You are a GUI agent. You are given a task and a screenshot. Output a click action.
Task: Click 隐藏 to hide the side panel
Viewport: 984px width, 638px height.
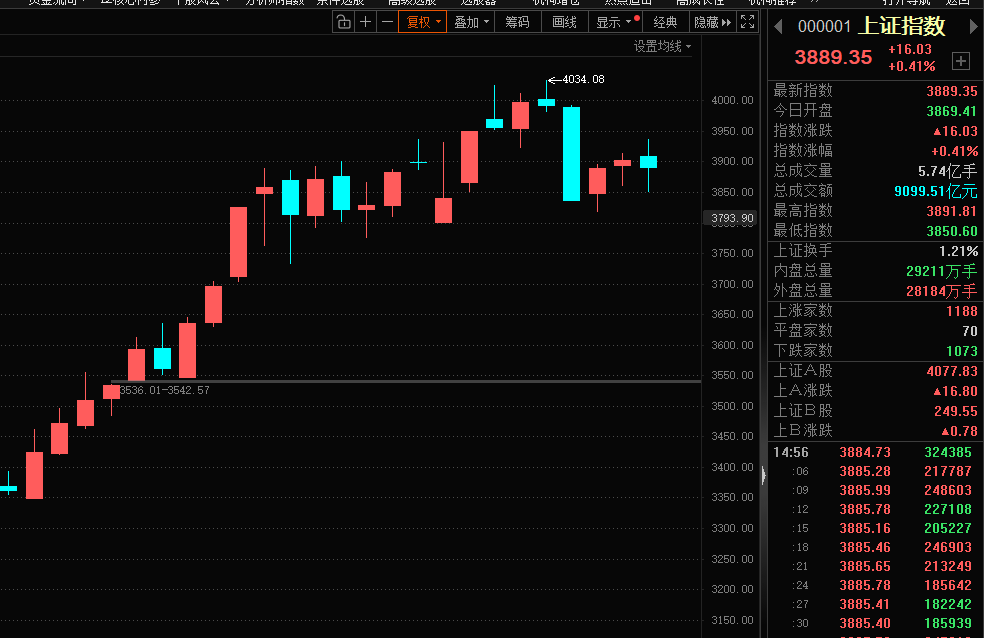tap(710, 22)
